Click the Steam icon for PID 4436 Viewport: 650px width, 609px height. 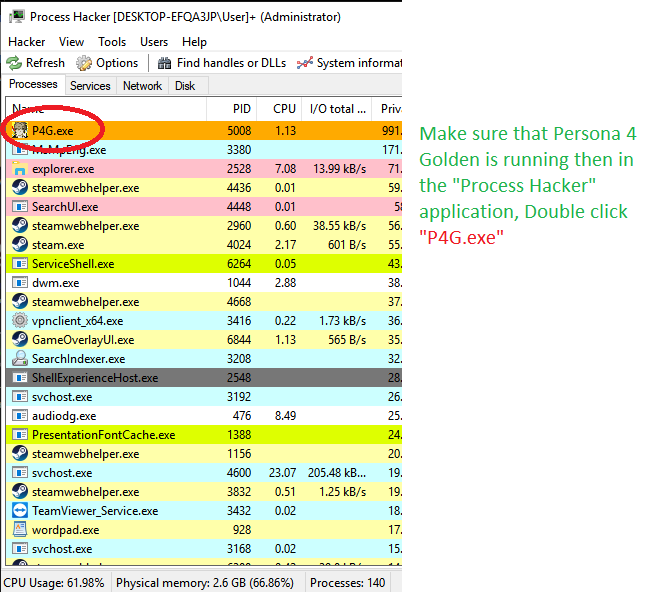pos(19,187)
